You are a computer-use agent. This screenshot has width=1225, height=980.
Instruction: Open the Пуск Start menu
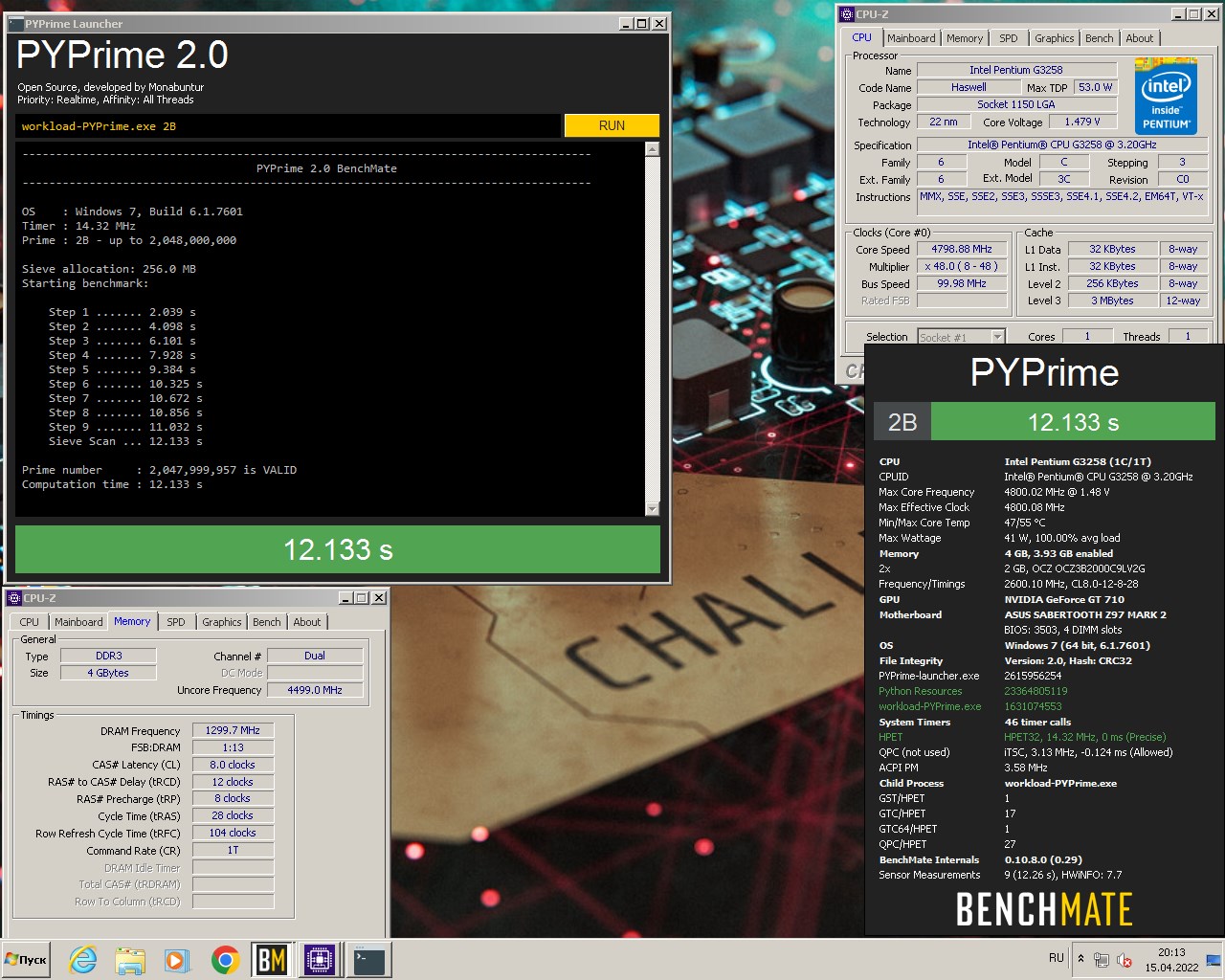tap(27, 959)
